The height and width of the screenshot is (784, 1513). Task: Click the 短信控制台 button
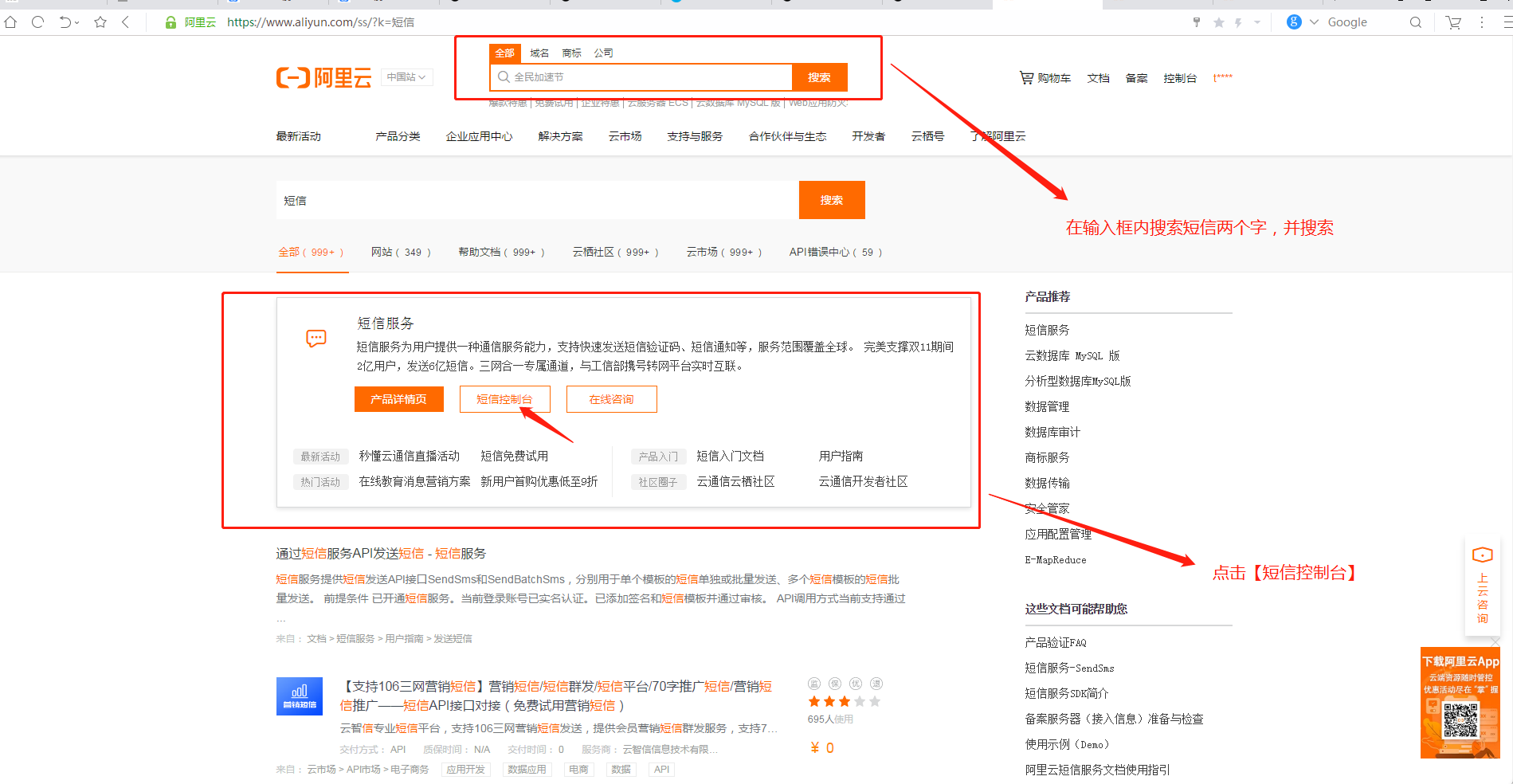tap(504, 398)
